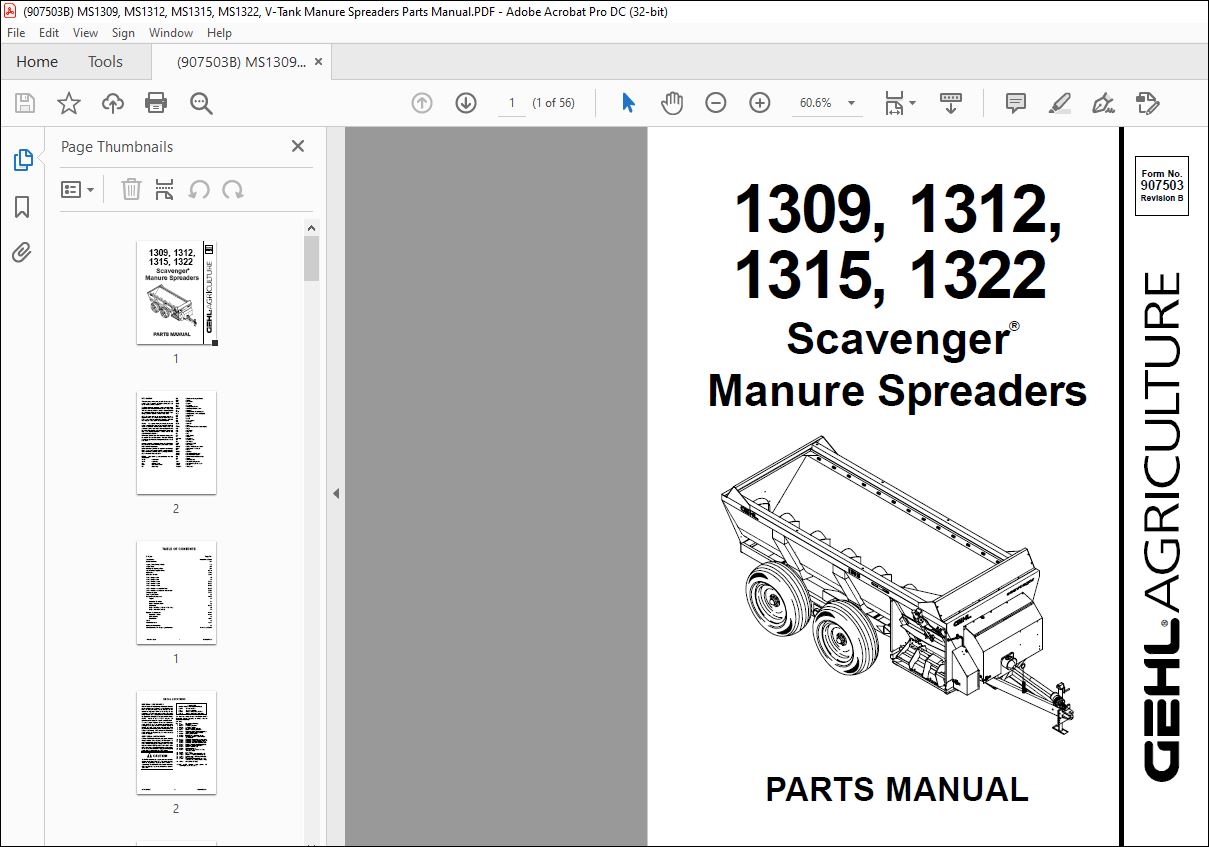1209x847 pixels.
Task: Choose the Selection arrow tool
Action: coord(628,103)
